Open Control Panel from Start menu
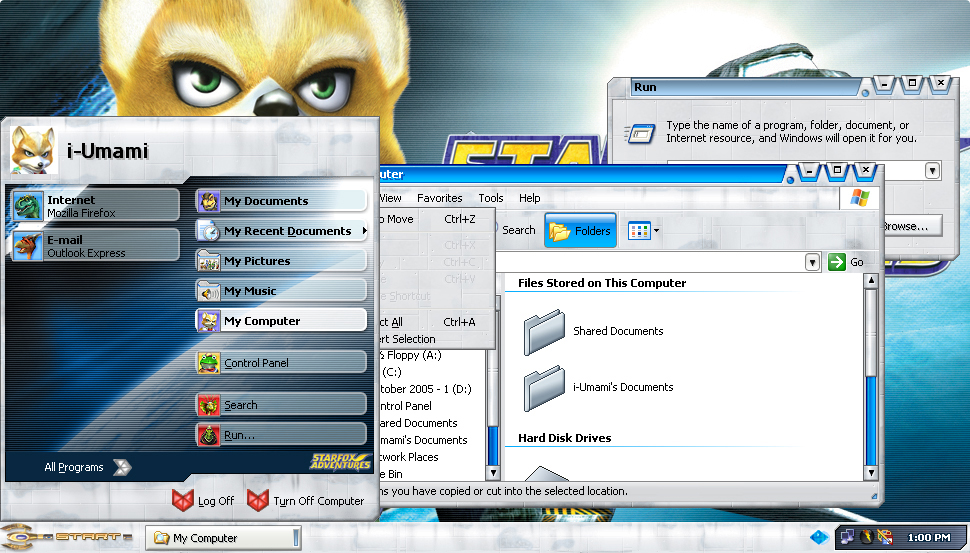 coord(281,363)
